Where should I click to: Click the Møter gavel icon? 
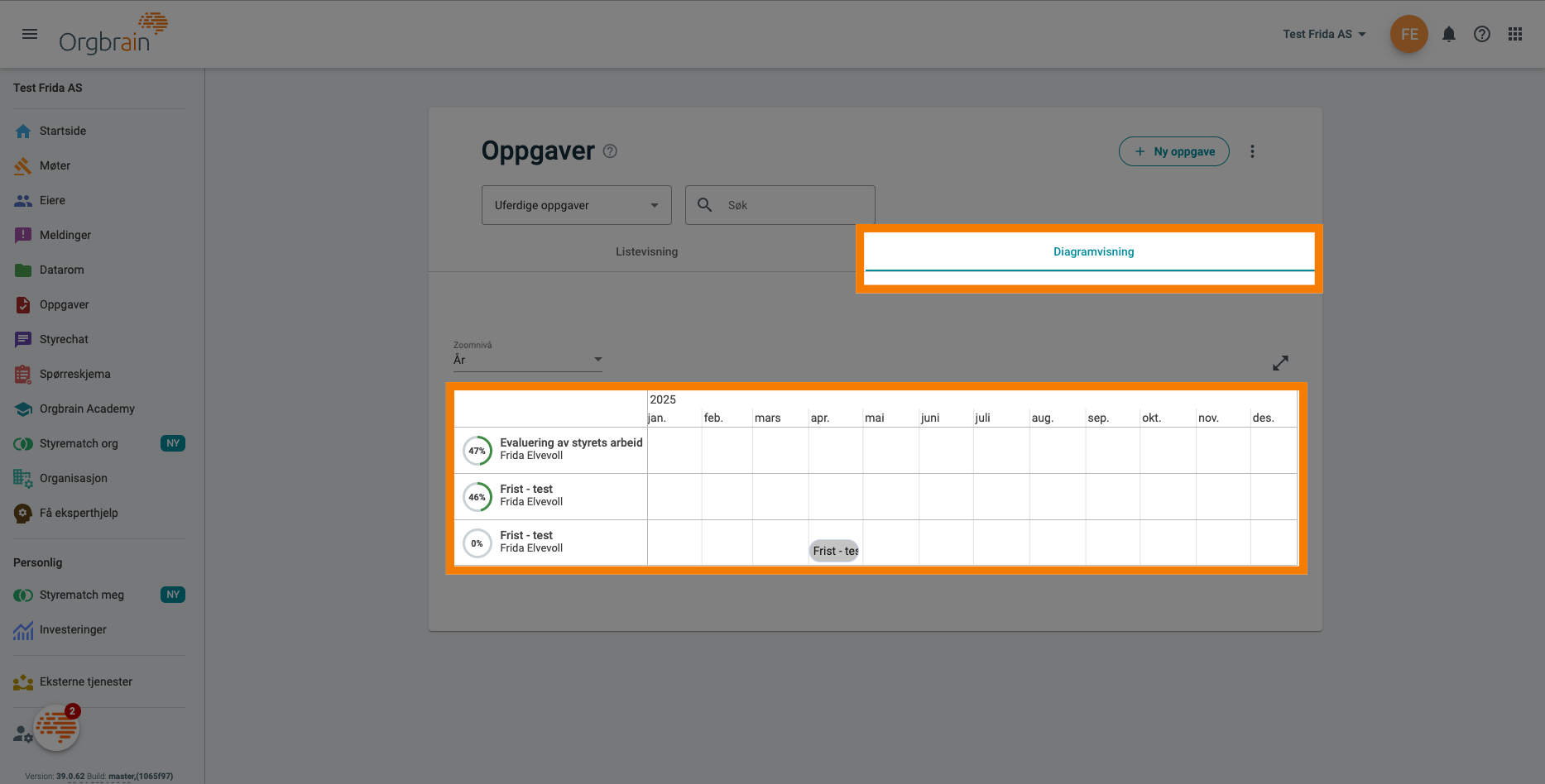[23, 165]
